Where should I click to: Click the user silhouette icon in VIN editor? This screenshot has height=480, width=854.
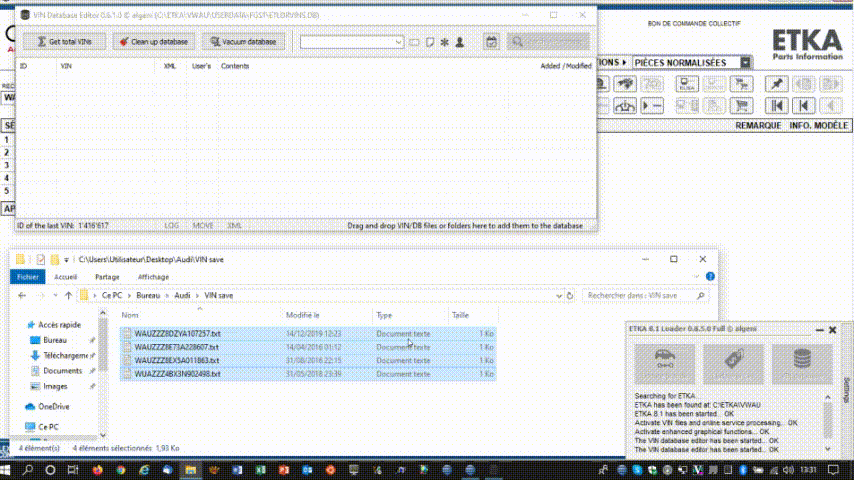click(460, 42)
